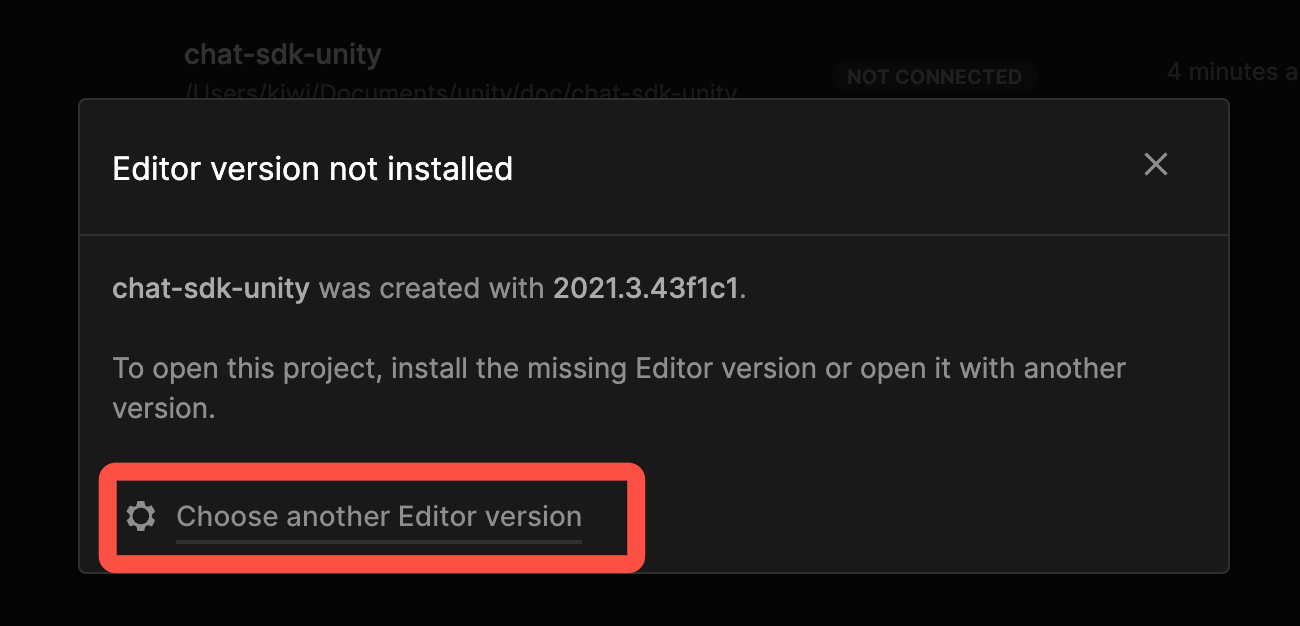Click the gear icon in the dialog
This screenshot has height=626, width=1300.
coord(141,516)
